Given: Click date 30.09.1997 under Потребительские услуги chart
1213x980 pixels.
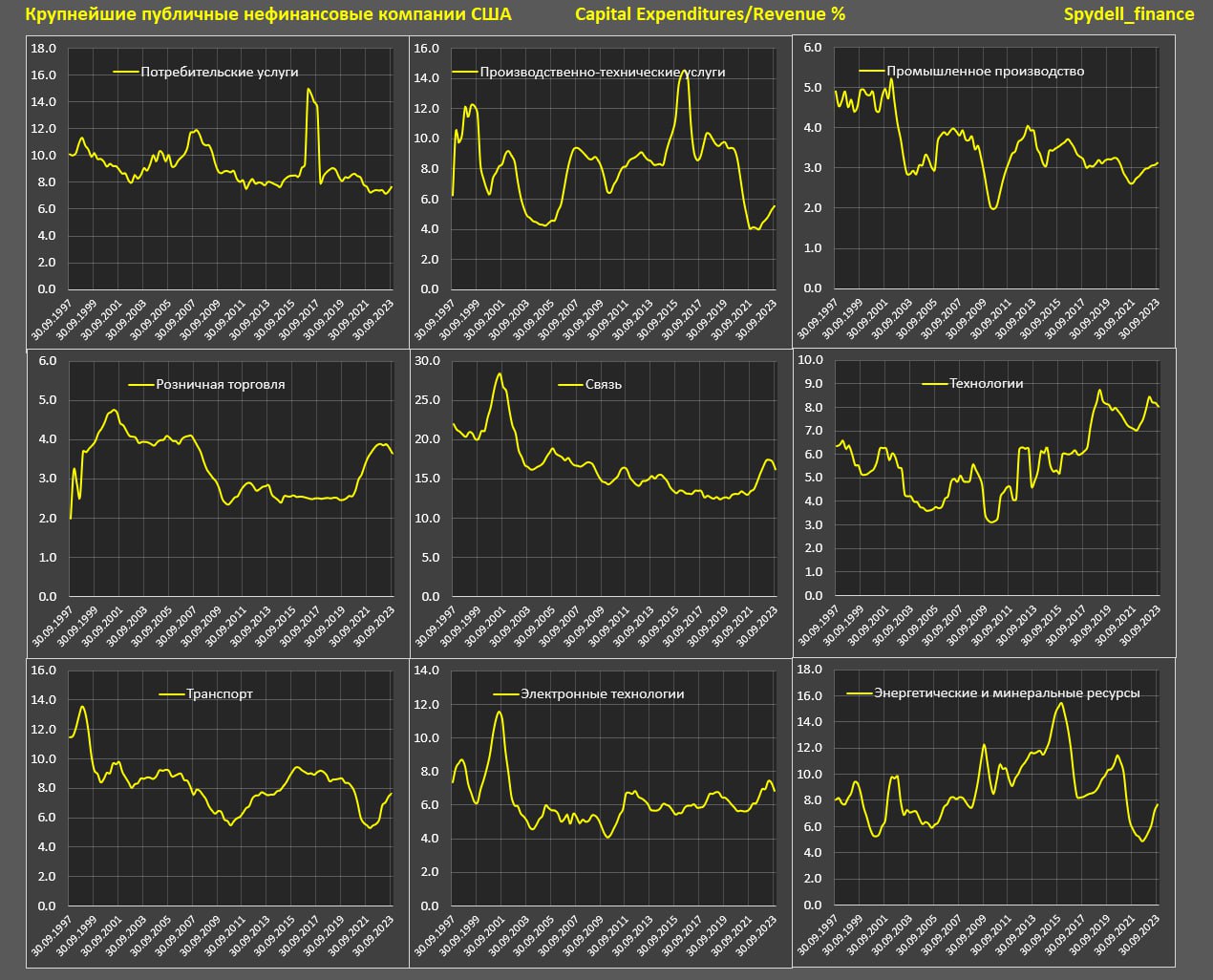Looking at the screenshot, I should click(x=52, y=318).
